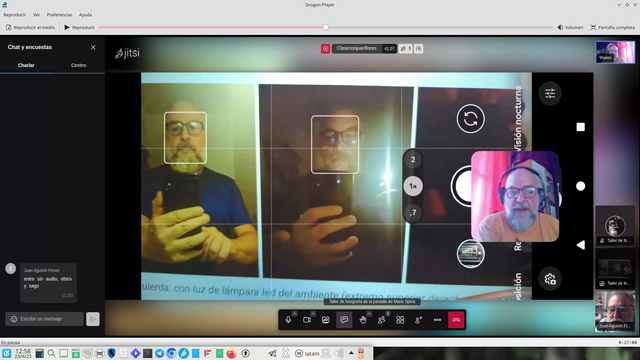Screen dimensions: 640x360
Task: Toggle the camera in the Jitsi toolbar
Action: (307, 320)
